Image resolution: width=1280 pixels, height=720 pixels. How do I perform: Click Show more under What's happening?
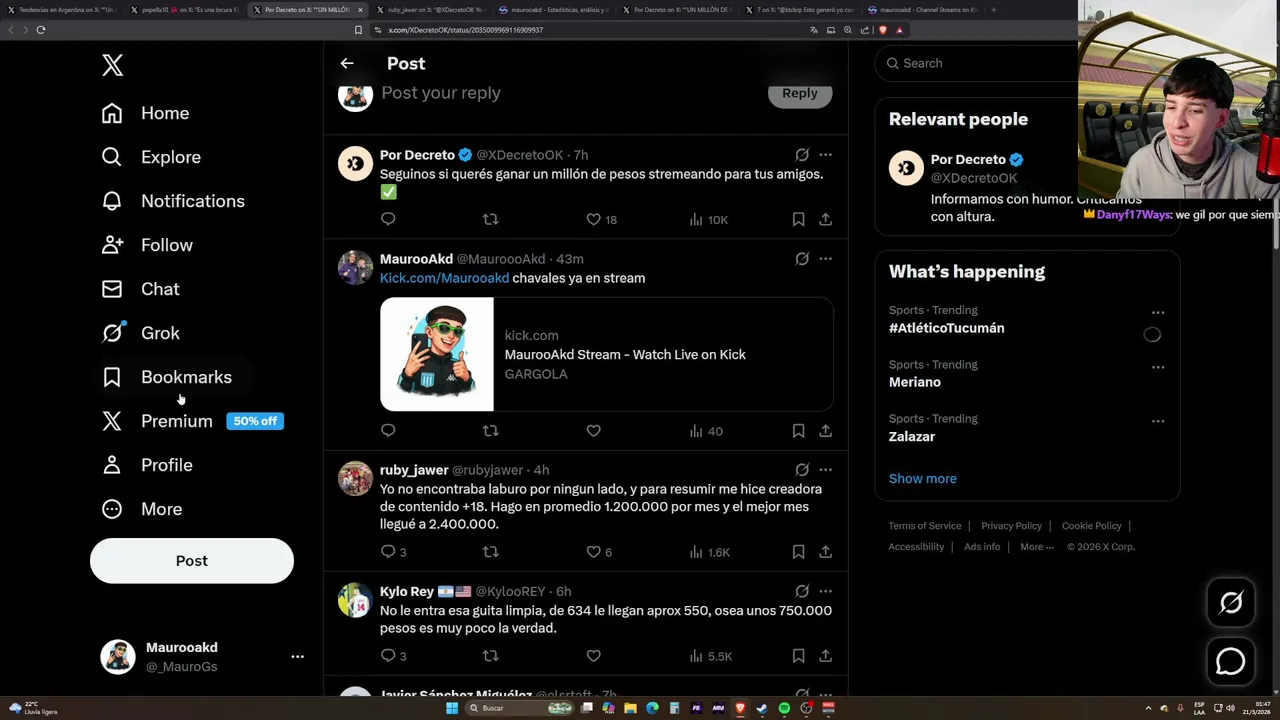click(x=923, y=478)
